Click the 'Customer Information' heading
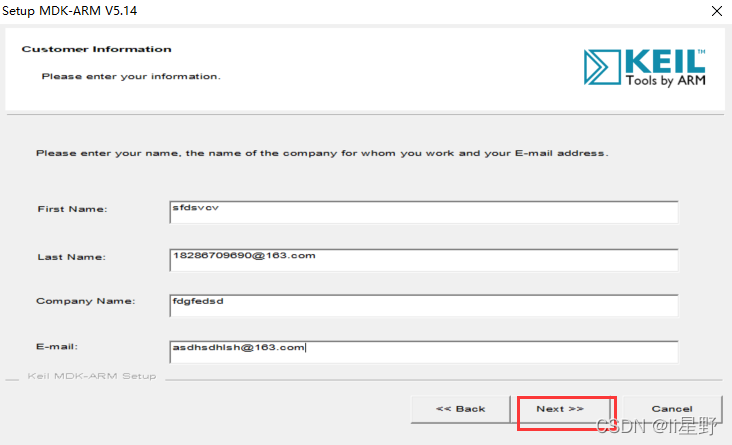Image resolution: width=732 pixels, height=445 pixels. pos(96,49)
